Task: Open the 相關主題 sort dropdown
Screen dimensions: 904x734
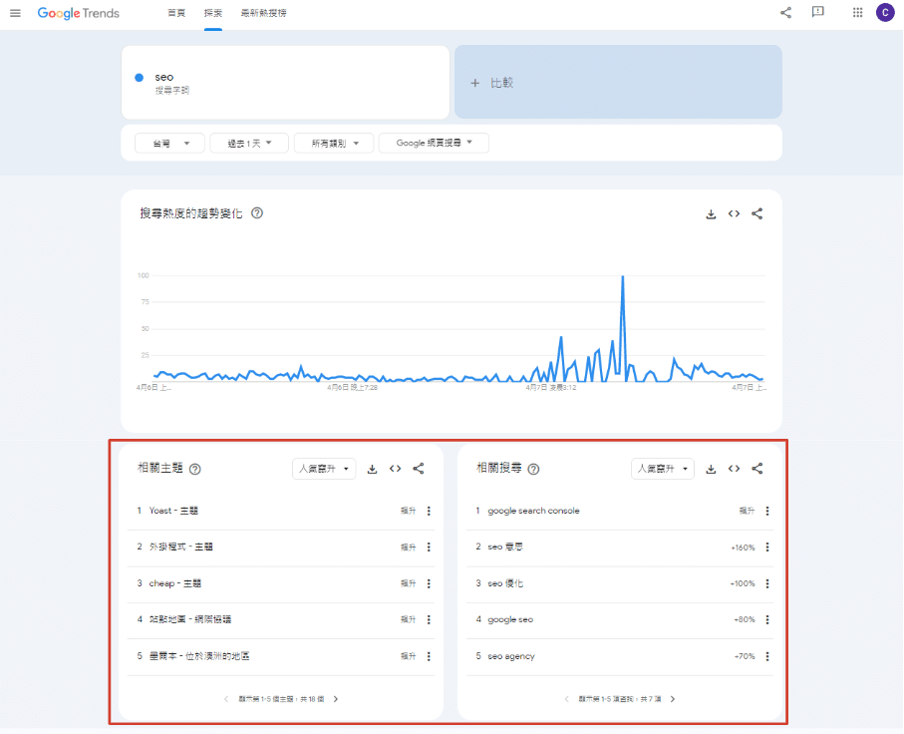Action: [x=324, y=469]
